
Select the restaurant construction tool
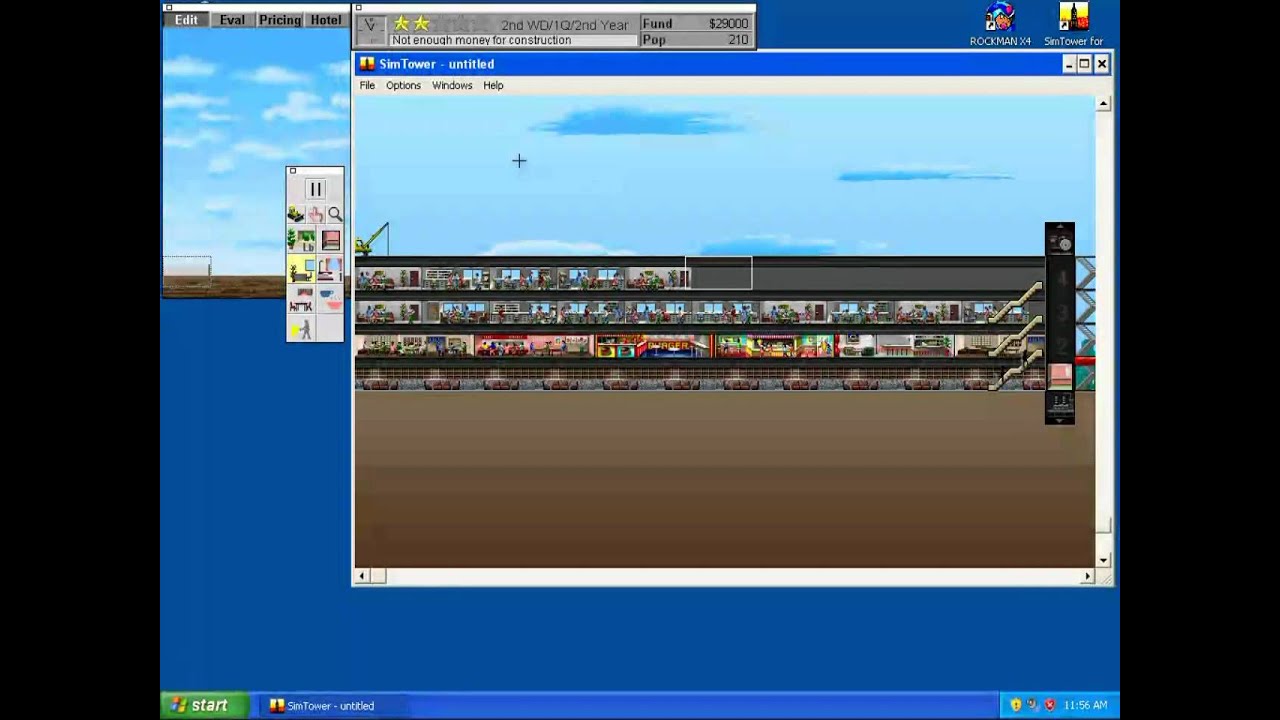tap(301, 300)
